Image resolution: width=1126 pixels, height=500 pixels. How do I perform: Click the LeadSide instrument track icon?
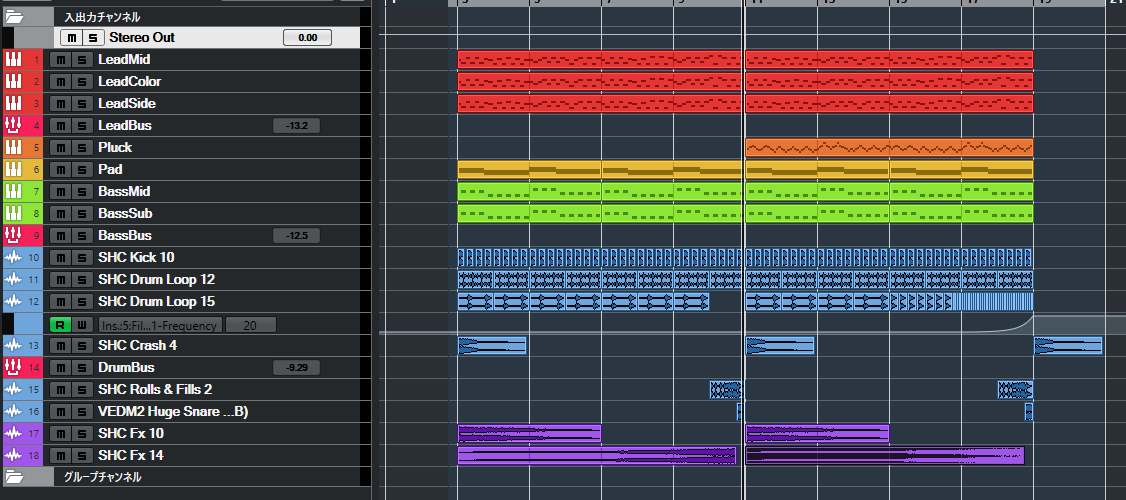tap(13, 103)
